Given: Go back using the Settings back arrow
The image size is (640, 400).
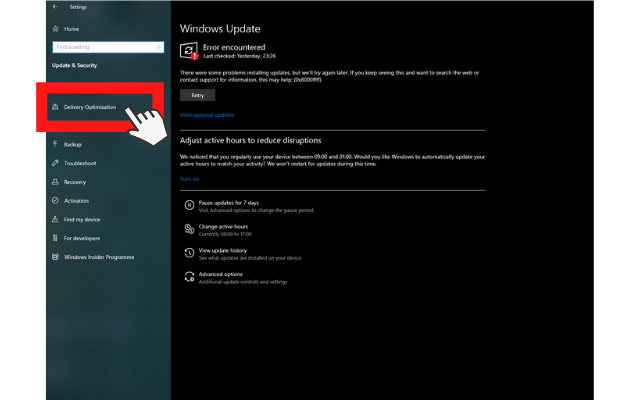Looking at the screenshot, I should pos(55,7).
